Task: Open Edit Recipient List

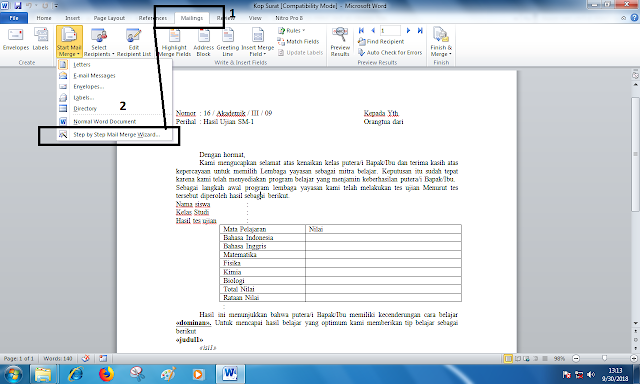Action: pyautogui.click(x=134, y=42)
